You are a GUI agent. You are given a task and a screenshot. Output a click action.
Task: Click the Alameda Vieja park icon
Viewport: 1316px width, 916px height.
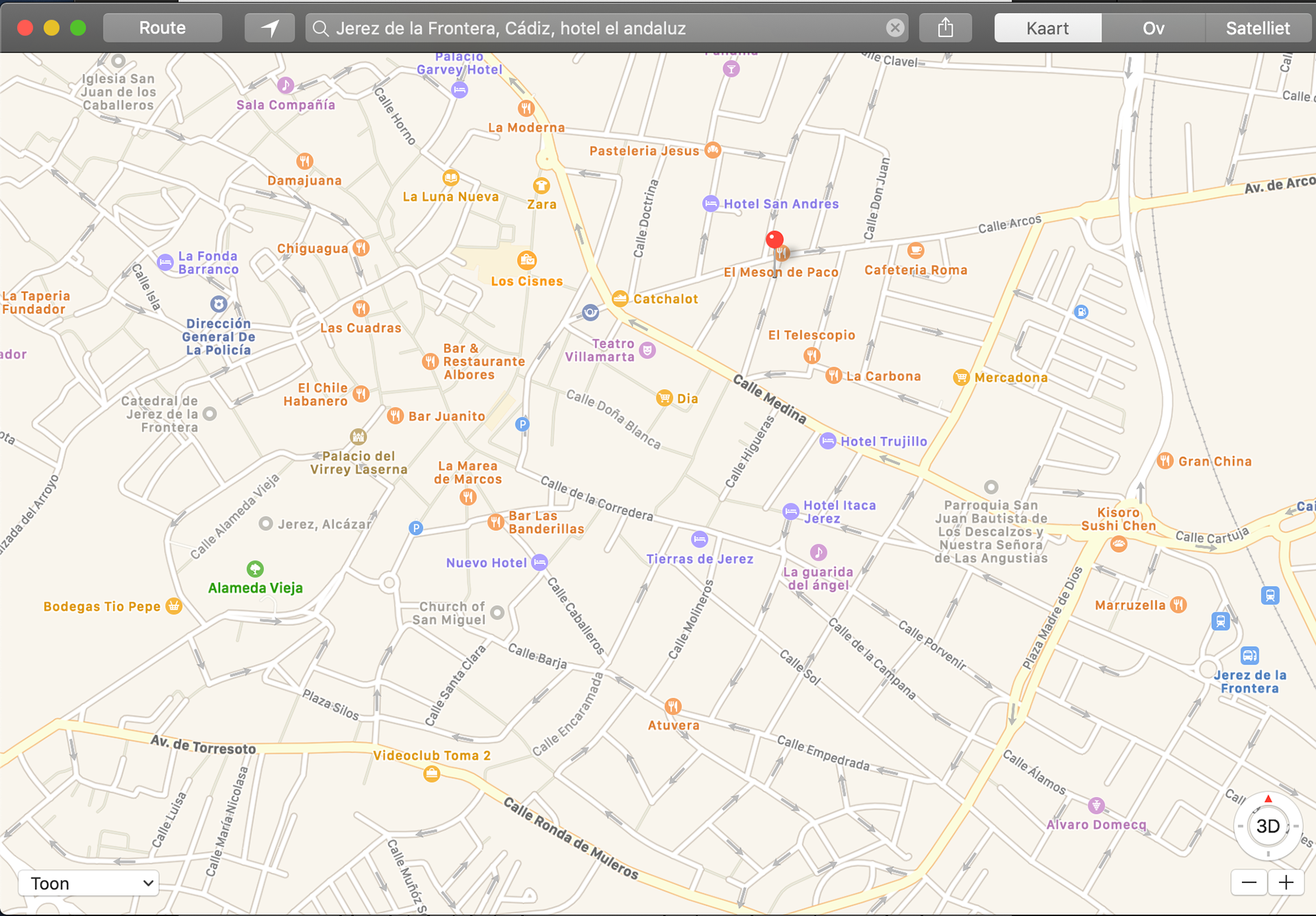tap(255, 569)
